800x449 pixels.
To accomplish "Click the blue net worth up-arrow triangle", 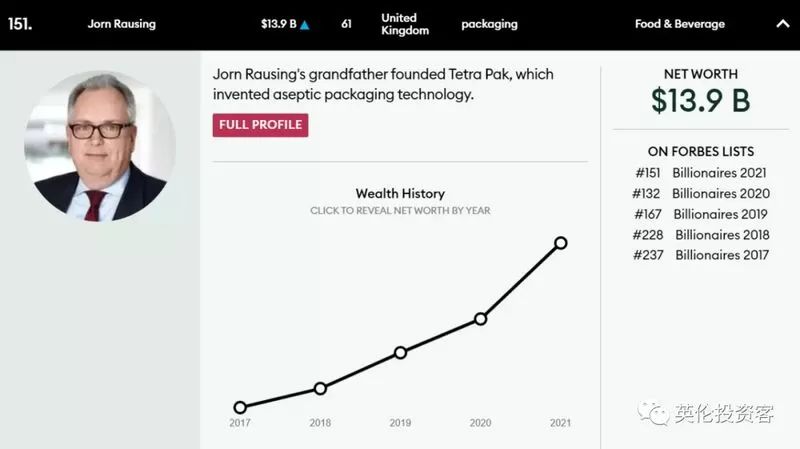I will [305, 24].
